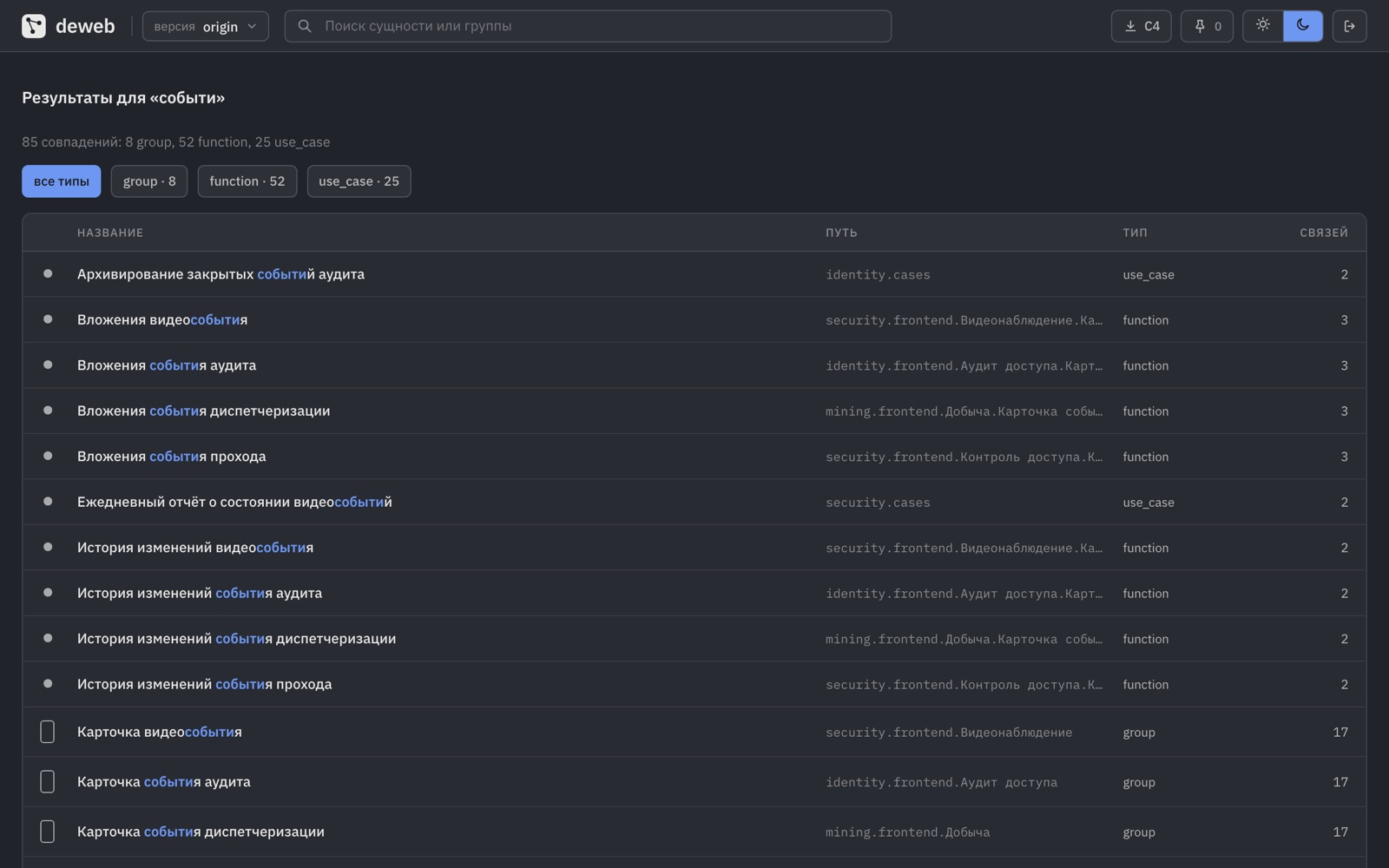Click the group icon beside «Карточка видеособытия»
The height and width of the screenshot is (868, 1389).
coord(48,732)
